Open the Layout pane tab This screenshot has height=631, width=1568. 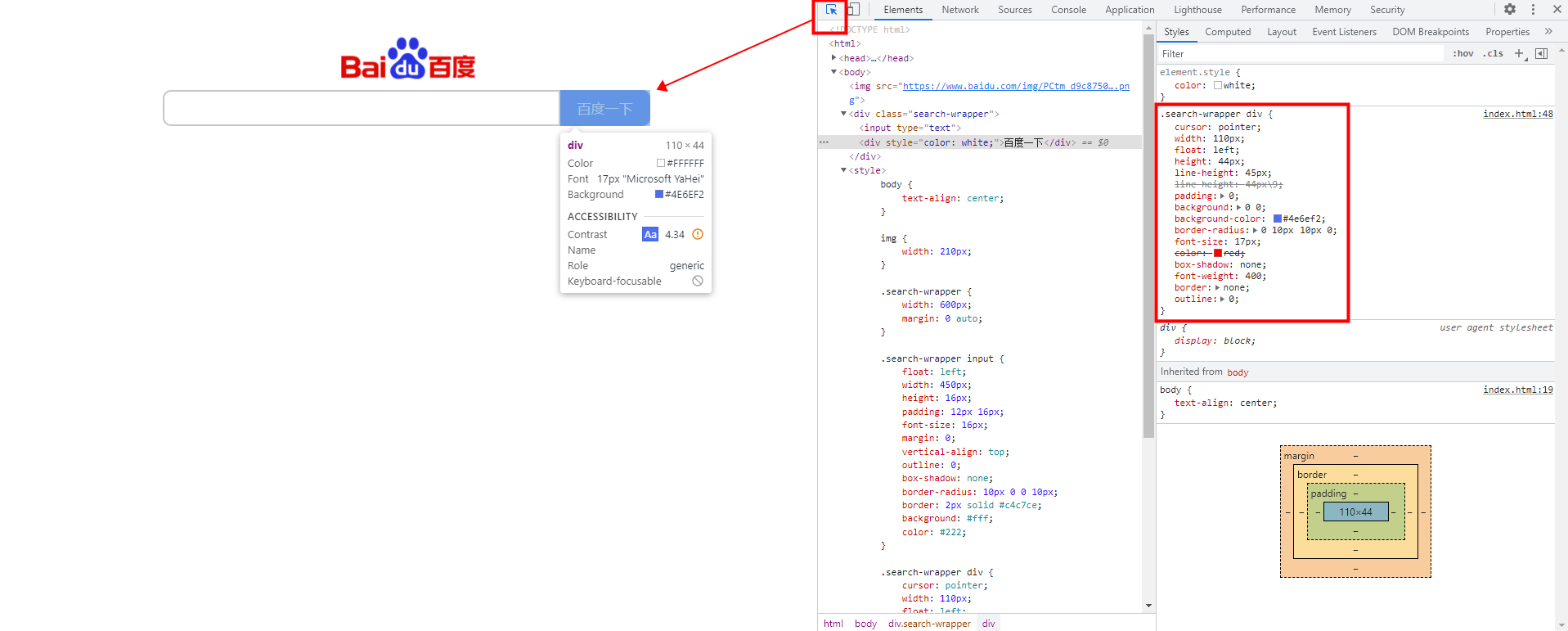coord(1282,32)
